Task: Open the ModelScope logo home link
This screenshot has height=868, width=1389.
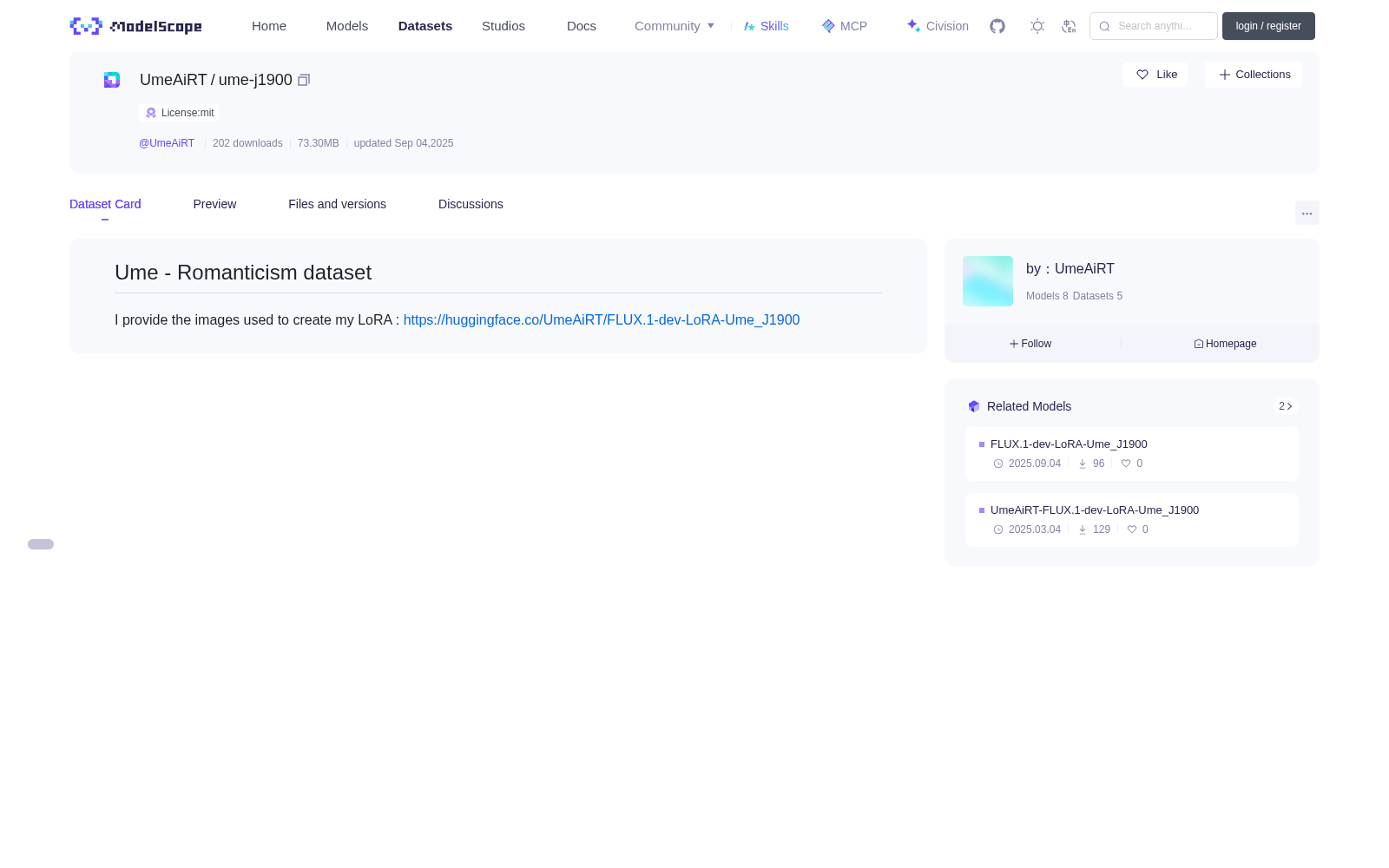Action: (x=135, y=26)
